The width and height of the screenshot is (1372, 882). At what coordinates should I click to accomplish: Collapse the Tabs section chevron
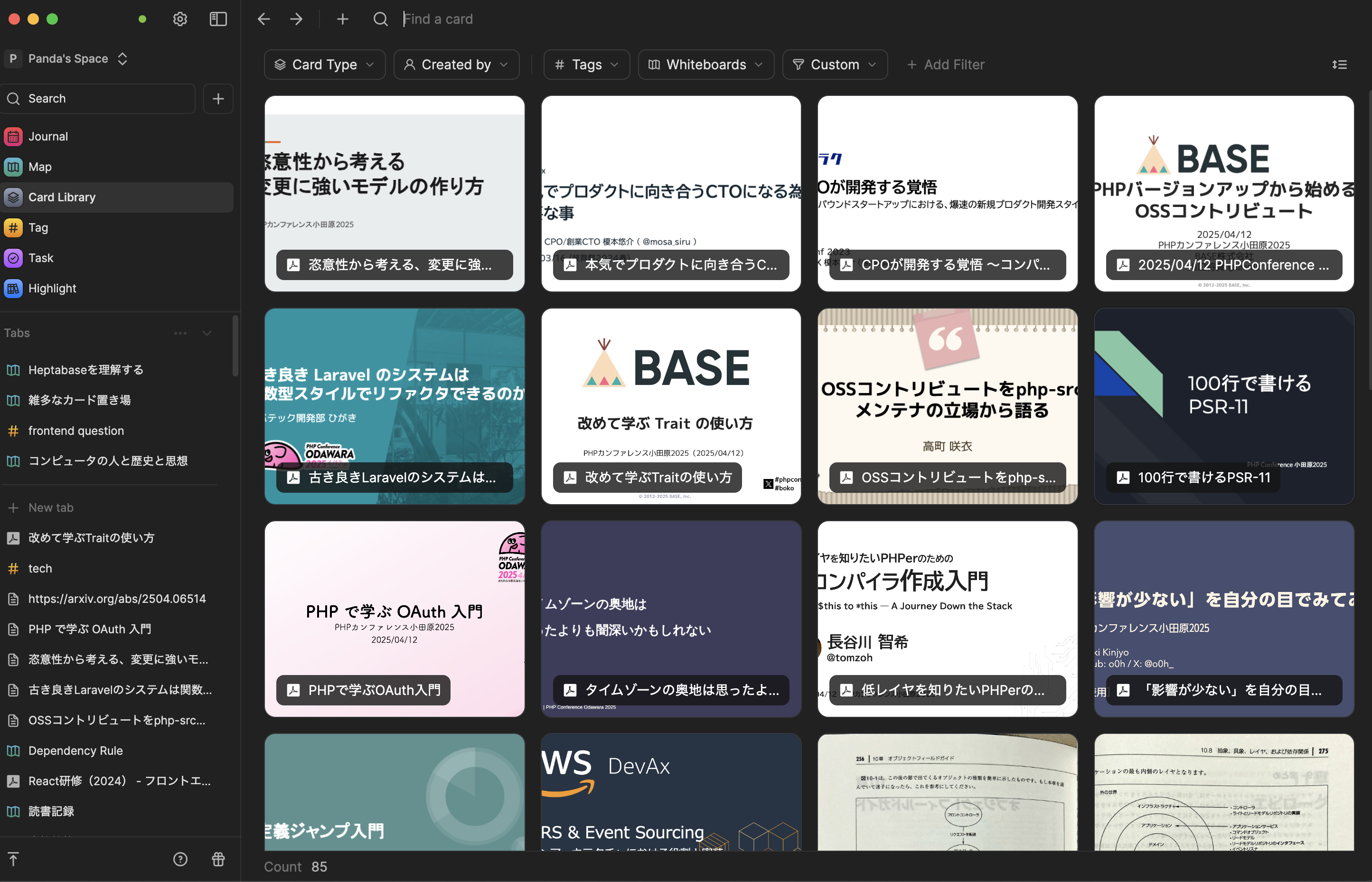[x=207, y=333]
